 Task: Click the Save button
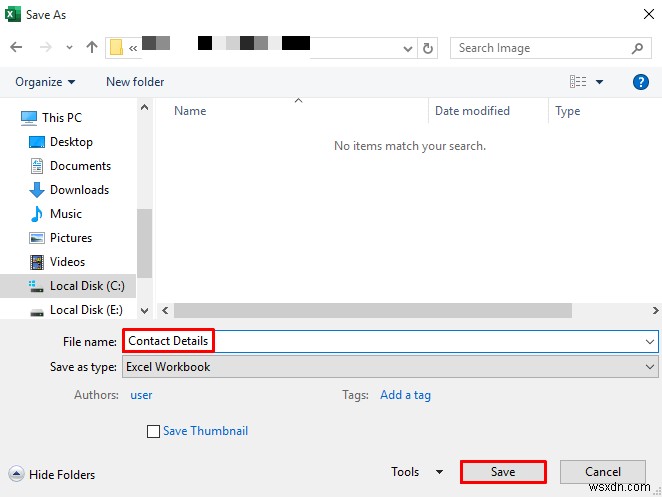503,472
